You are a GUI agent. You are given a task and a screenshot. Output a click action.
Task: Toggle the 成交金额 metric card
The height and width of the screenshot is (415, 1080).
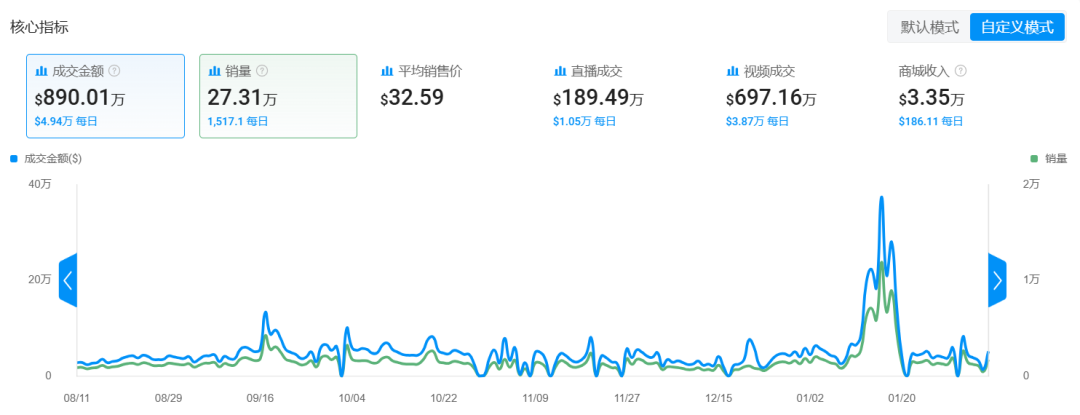coord(105,96)
